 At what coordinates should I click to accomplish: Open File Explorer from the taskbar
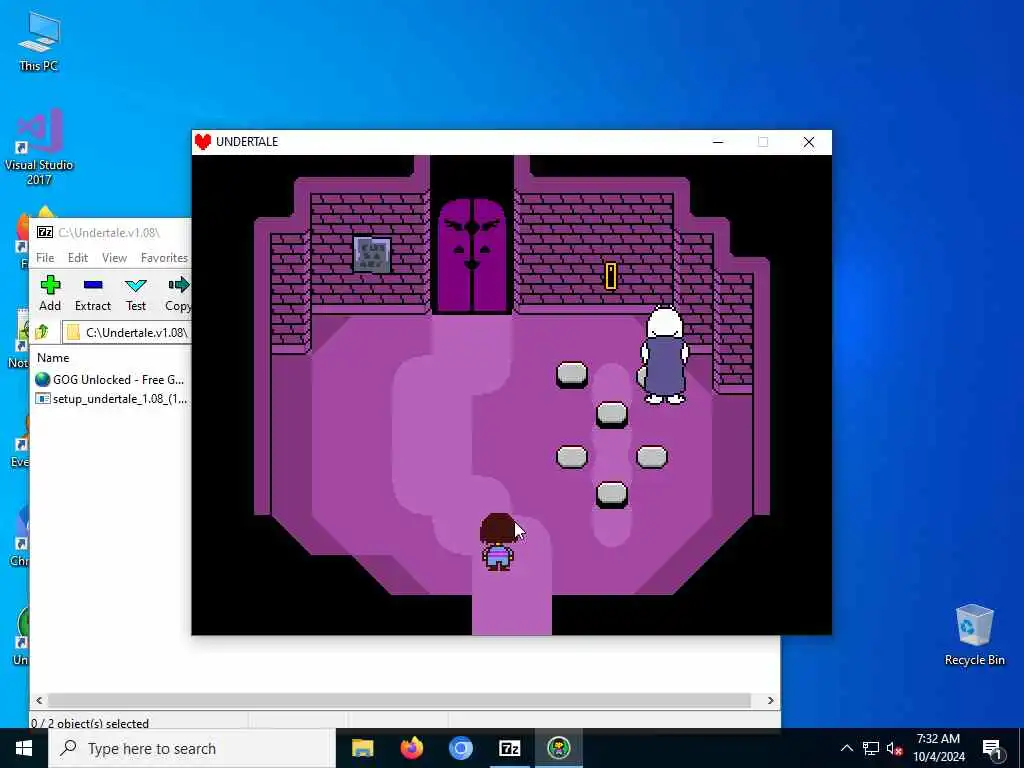(362, 748)
